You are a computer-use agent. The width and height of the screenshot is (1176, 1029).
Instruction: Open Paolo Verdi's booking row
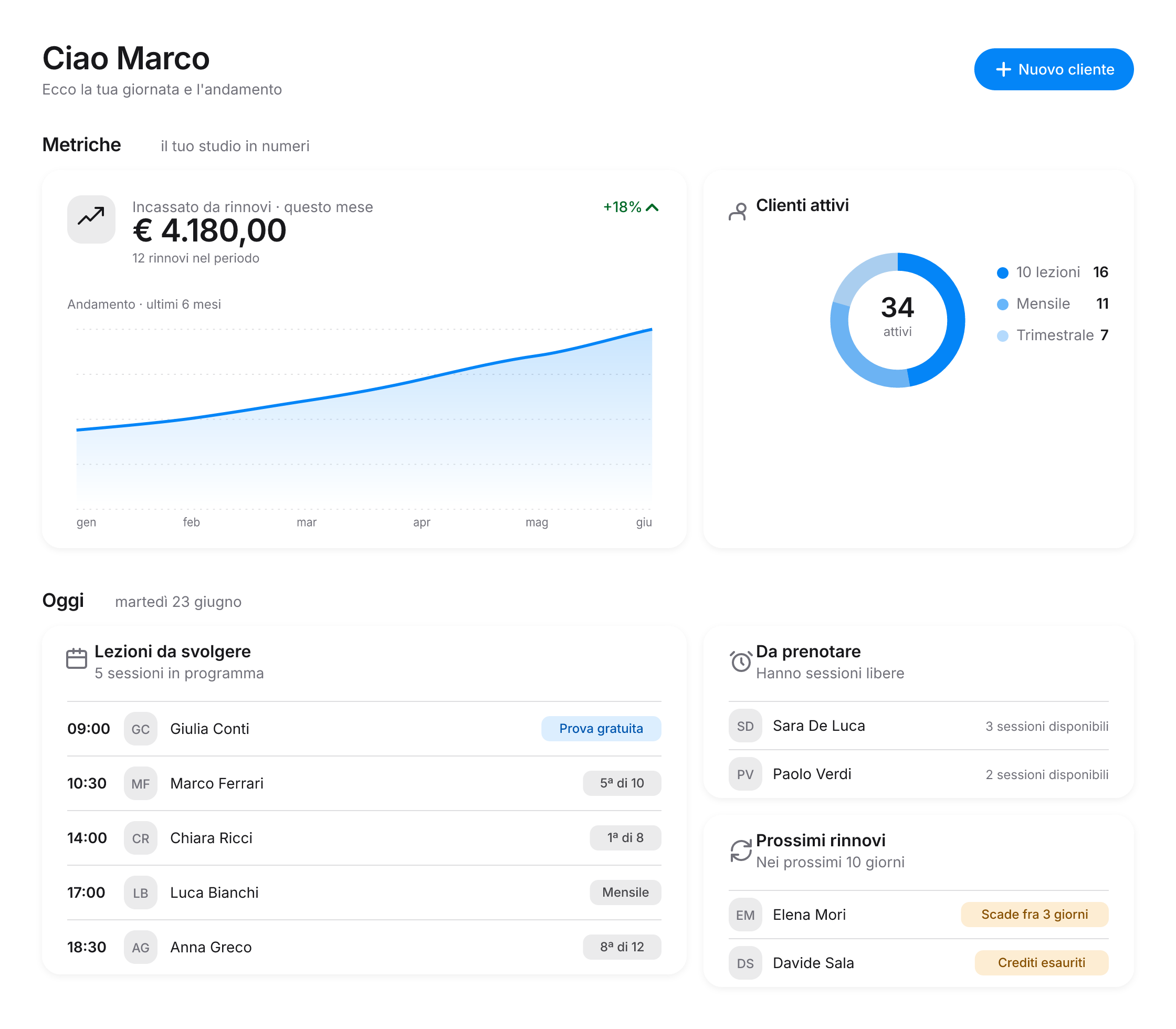point(919,774)
